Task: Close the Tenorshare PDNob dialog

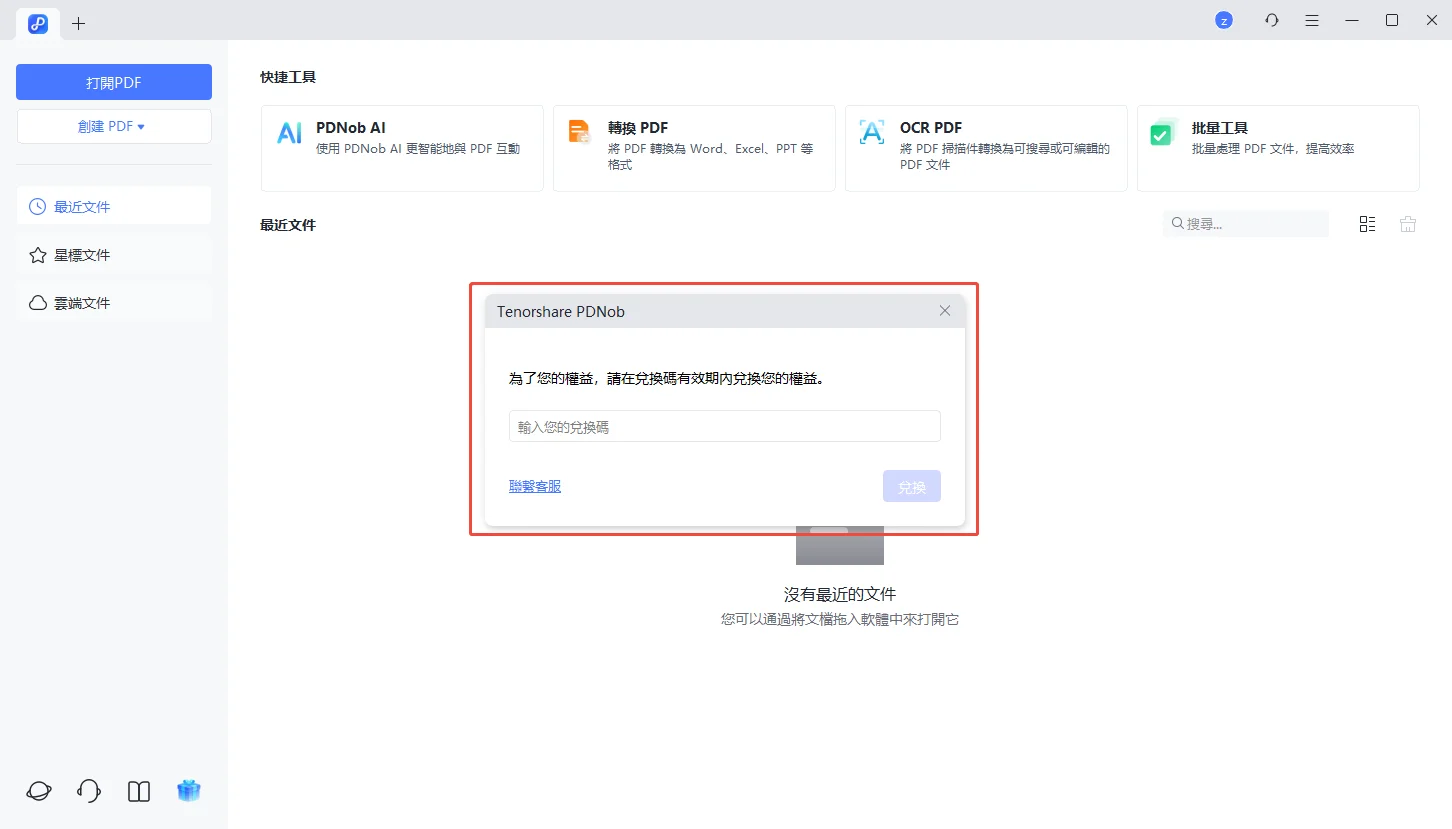Action: pos(945,311)
